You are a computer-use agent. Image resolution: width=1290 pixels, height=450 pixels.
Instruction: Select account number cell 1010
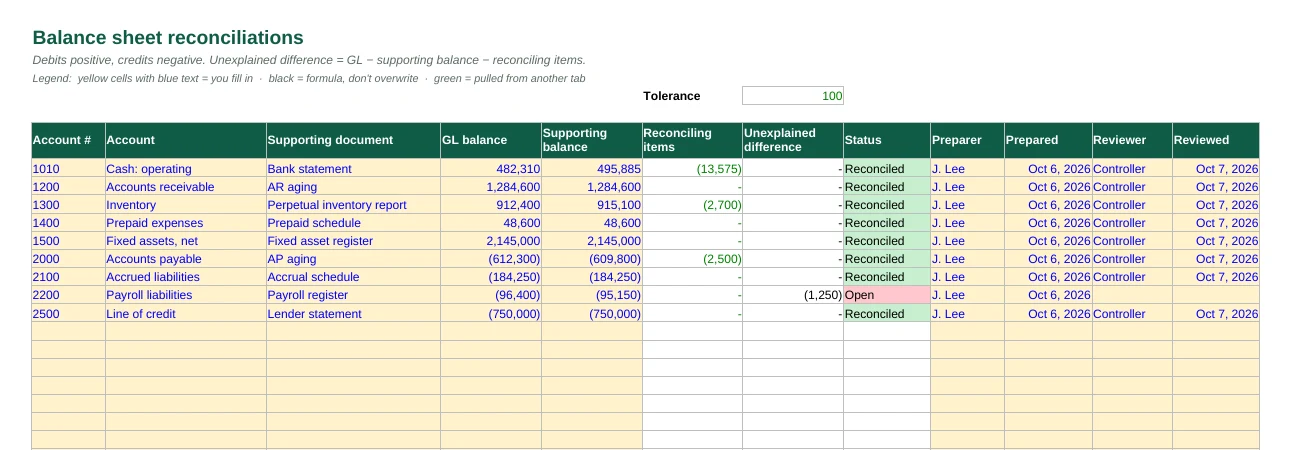68,169
